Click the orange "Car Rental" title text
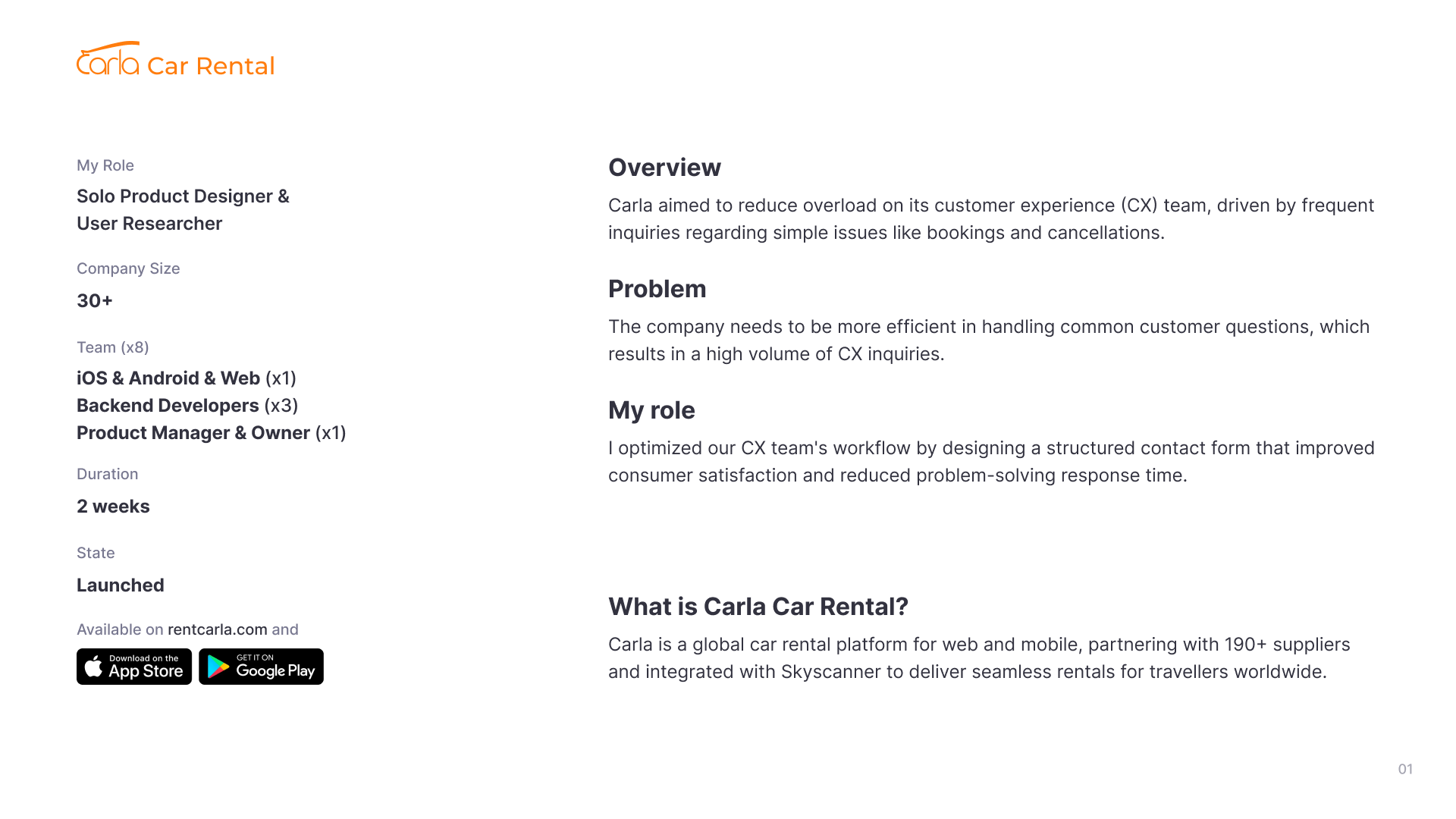The width and height of the screenshot is (1456, 819). tap(211, 66)
